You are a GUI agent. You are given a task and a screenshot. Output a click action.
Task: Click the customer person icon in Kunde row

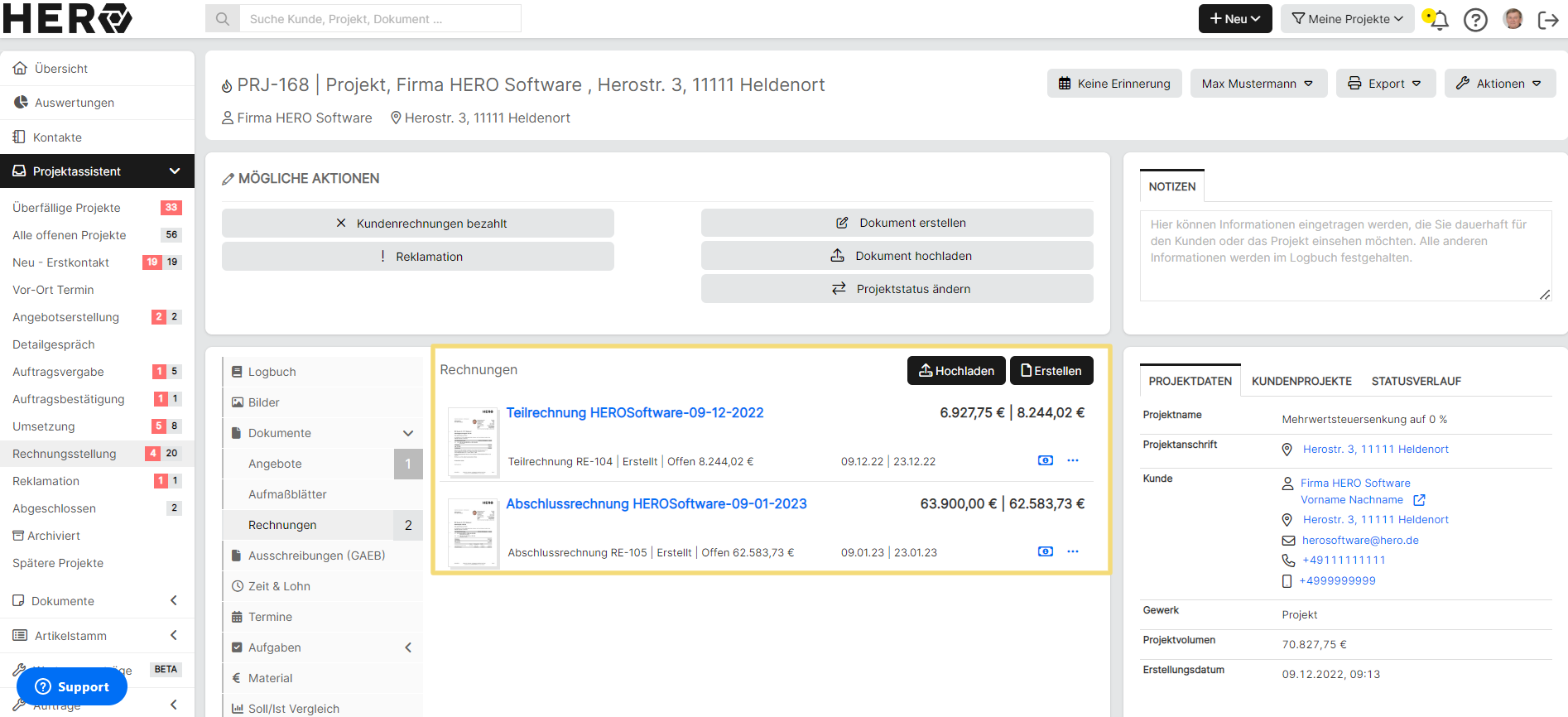pos(1287,484)
